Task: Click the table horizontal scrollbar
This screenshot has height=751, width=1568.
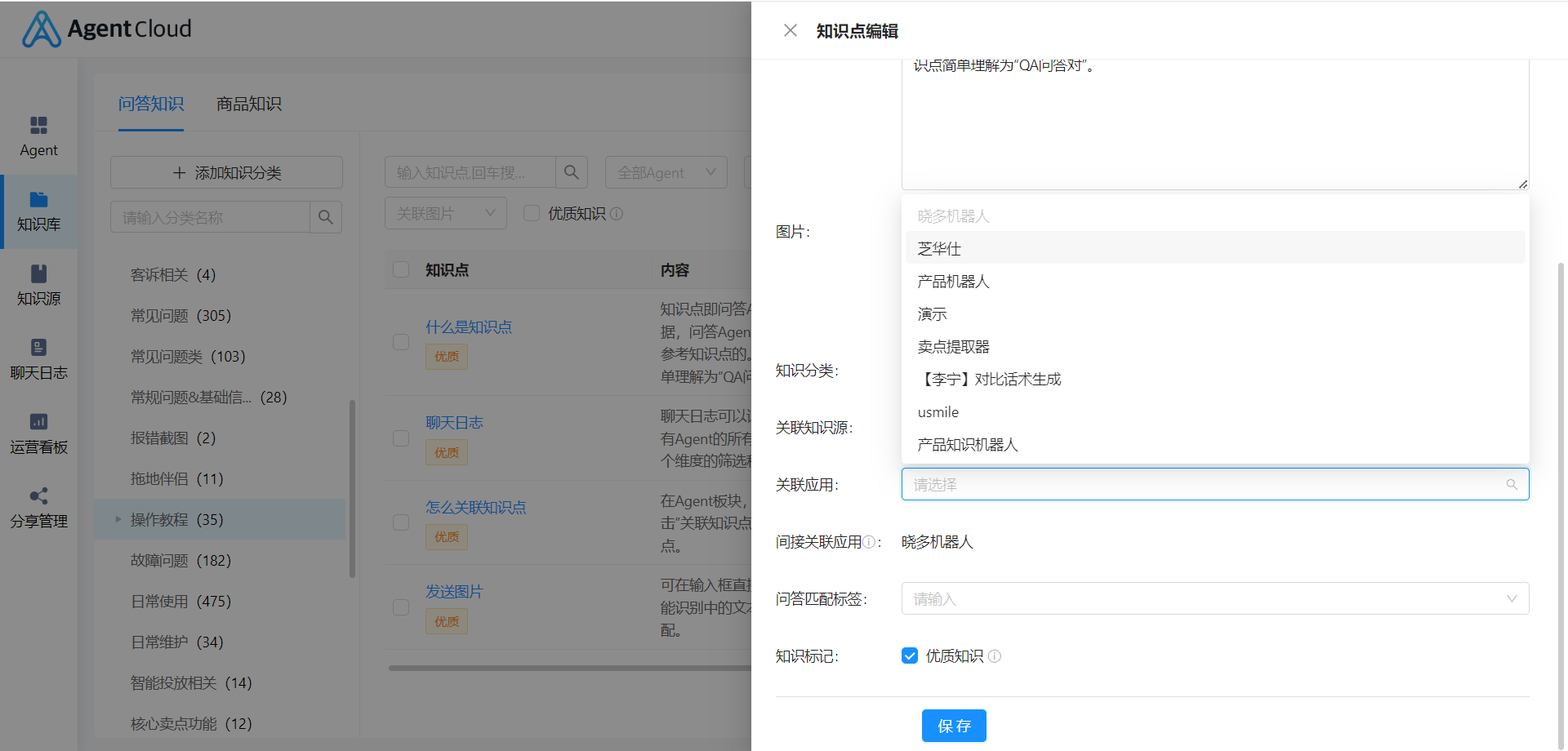Action: coord(570,668)
